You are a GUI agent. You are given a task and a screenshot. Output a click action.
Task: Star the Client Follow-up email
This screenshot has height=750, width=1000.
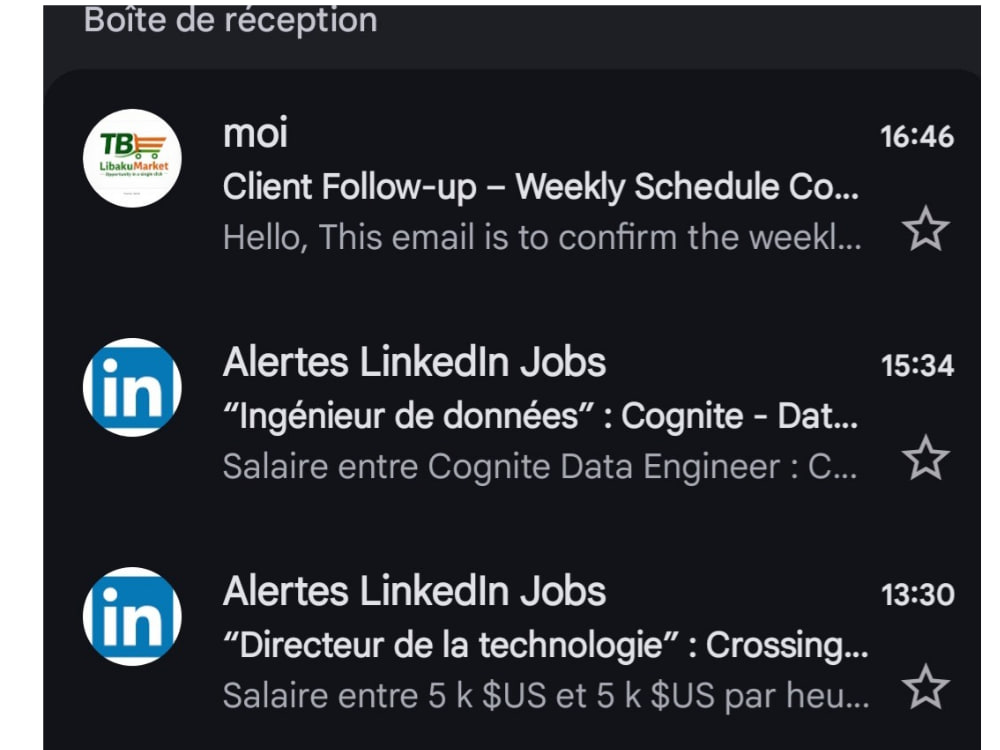click(x=925, y=228)
